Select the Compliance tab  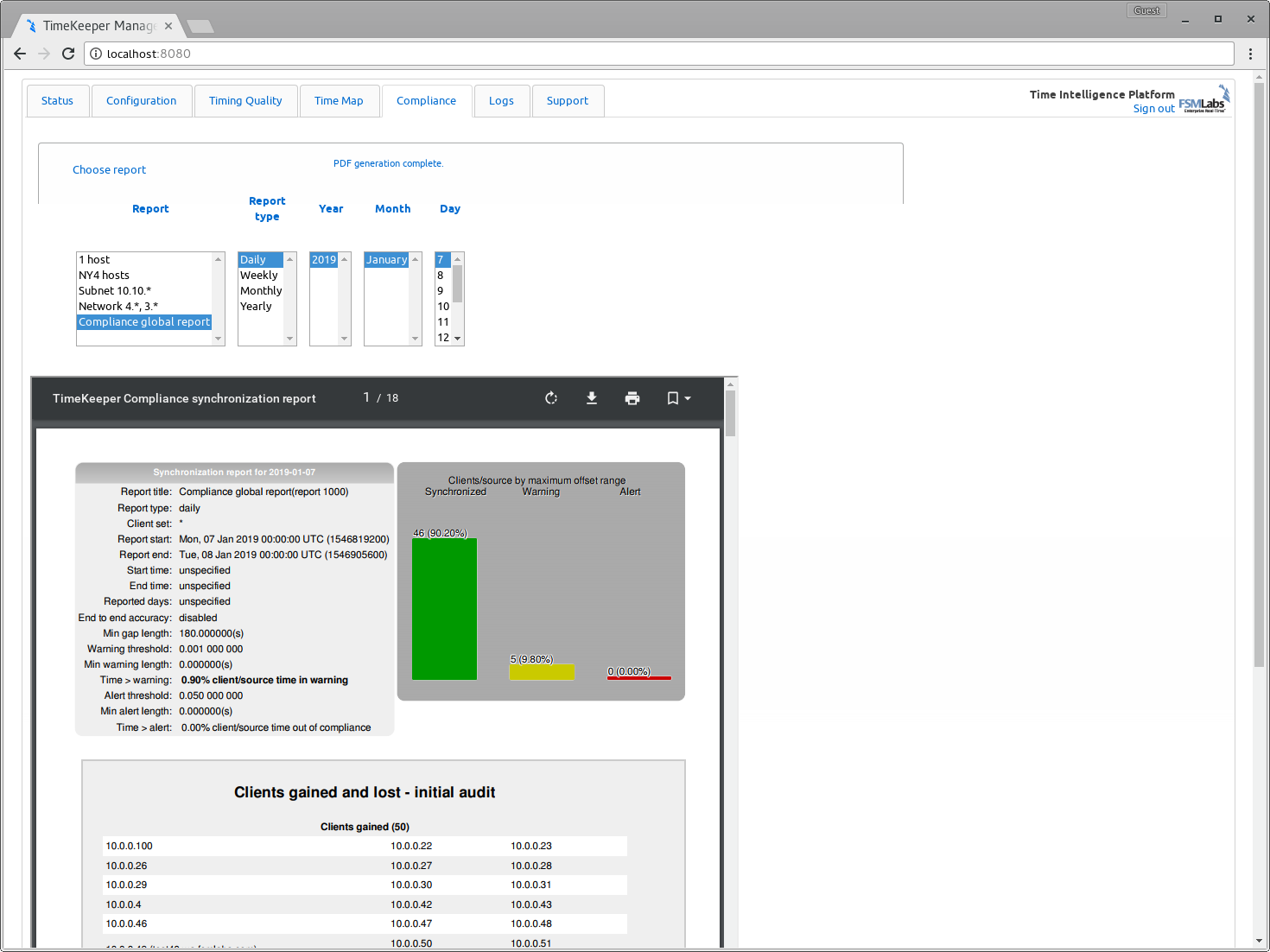tap(426, 101)
